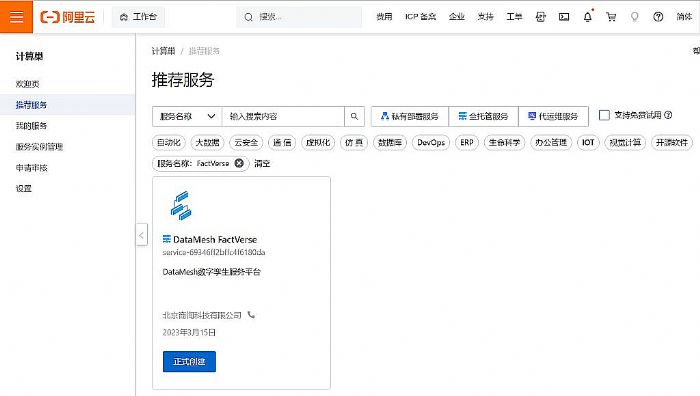Screen dimensions: 700x396
Task: Open the notifications bell
Action: (x=588, y=17)
